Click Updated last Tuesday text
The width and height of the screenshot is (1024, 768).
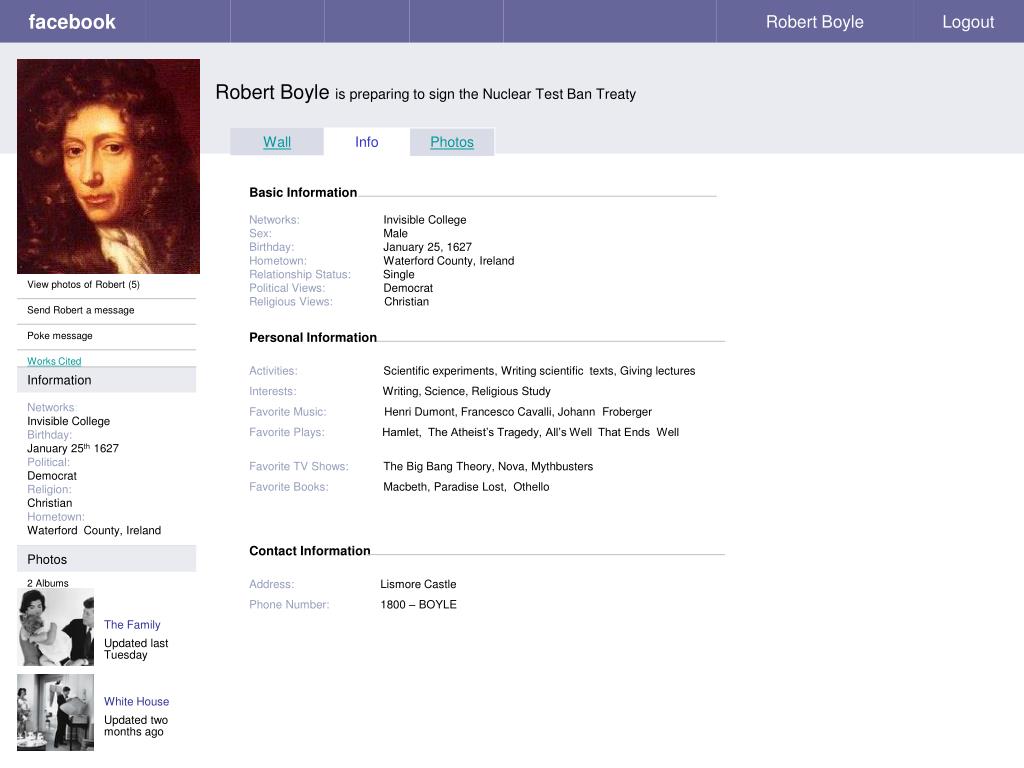click(136, 649)
